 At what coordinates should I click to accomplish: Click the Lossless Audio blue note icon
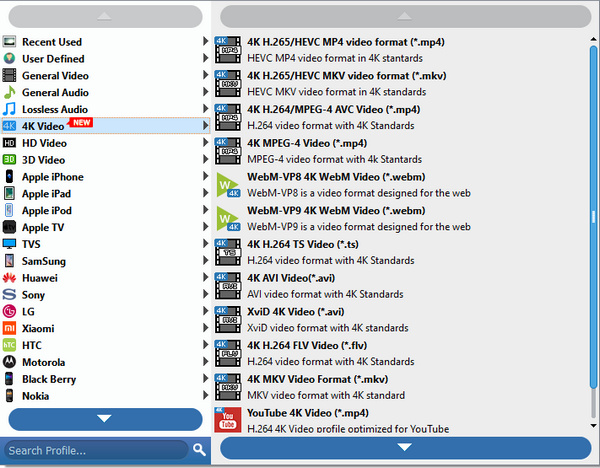(x=9, y=109)
